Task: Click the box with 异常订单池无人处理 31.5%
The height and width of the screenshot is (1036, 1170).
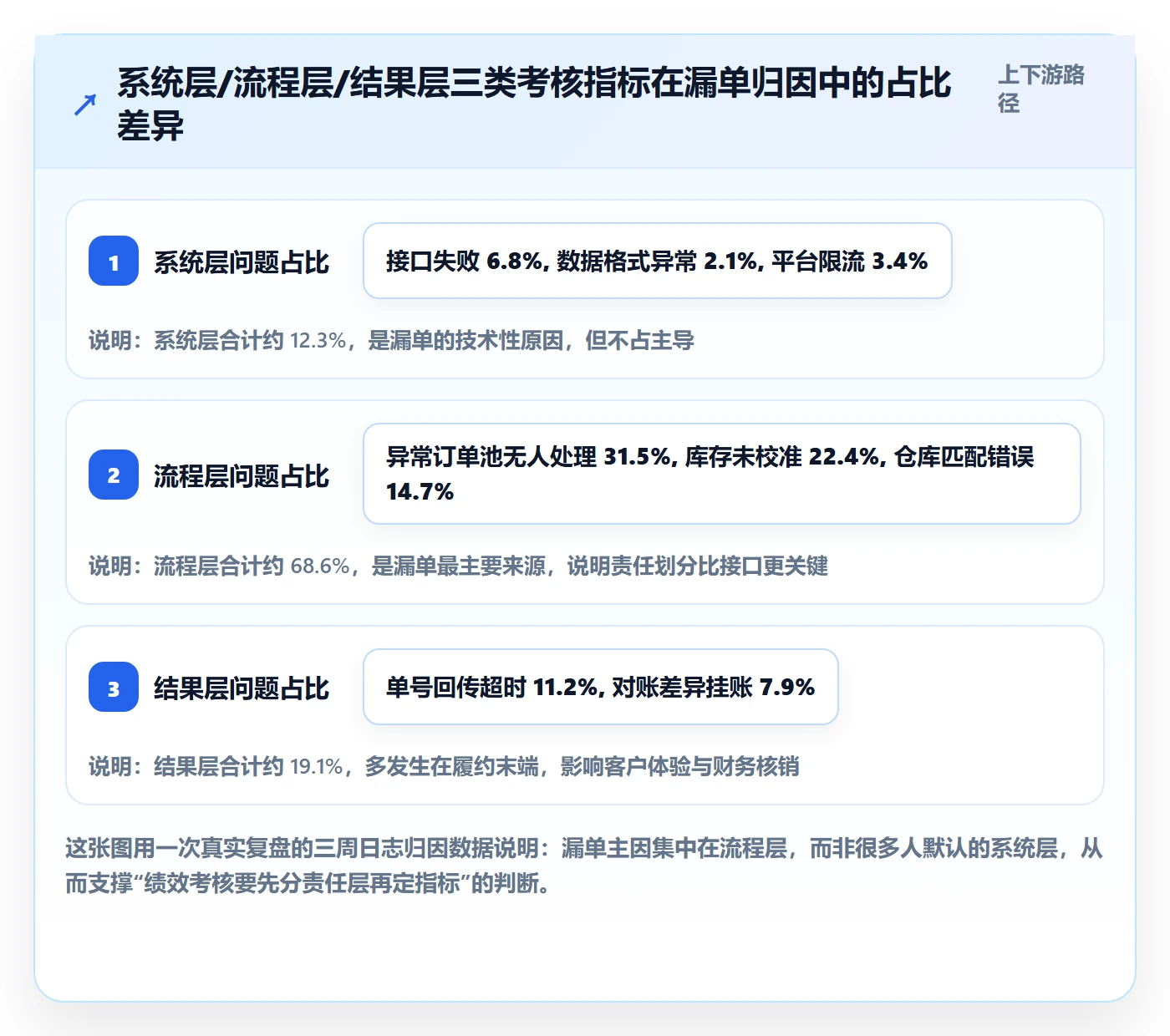Action: pos(722,474)
